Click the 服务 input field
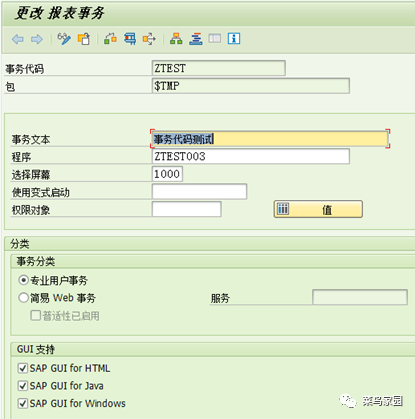The height and width of the screenshot is (419, 415). pos(360,297)
